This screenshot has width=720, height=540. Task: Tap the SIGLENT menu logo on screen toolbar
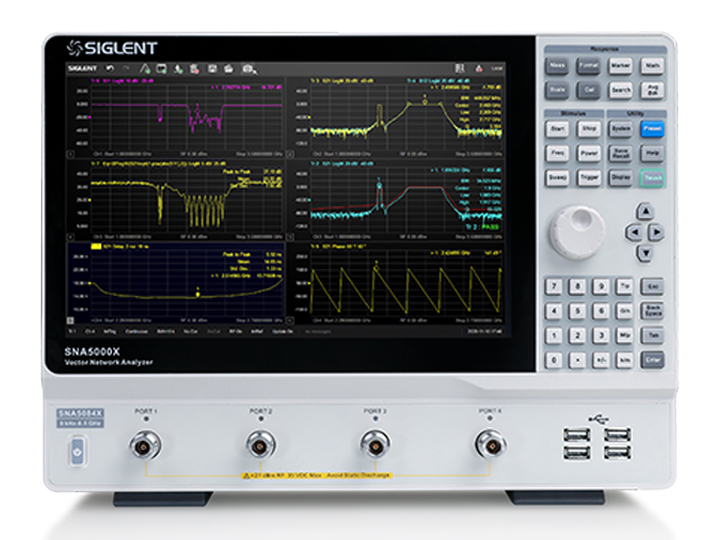tap(83, 68)
